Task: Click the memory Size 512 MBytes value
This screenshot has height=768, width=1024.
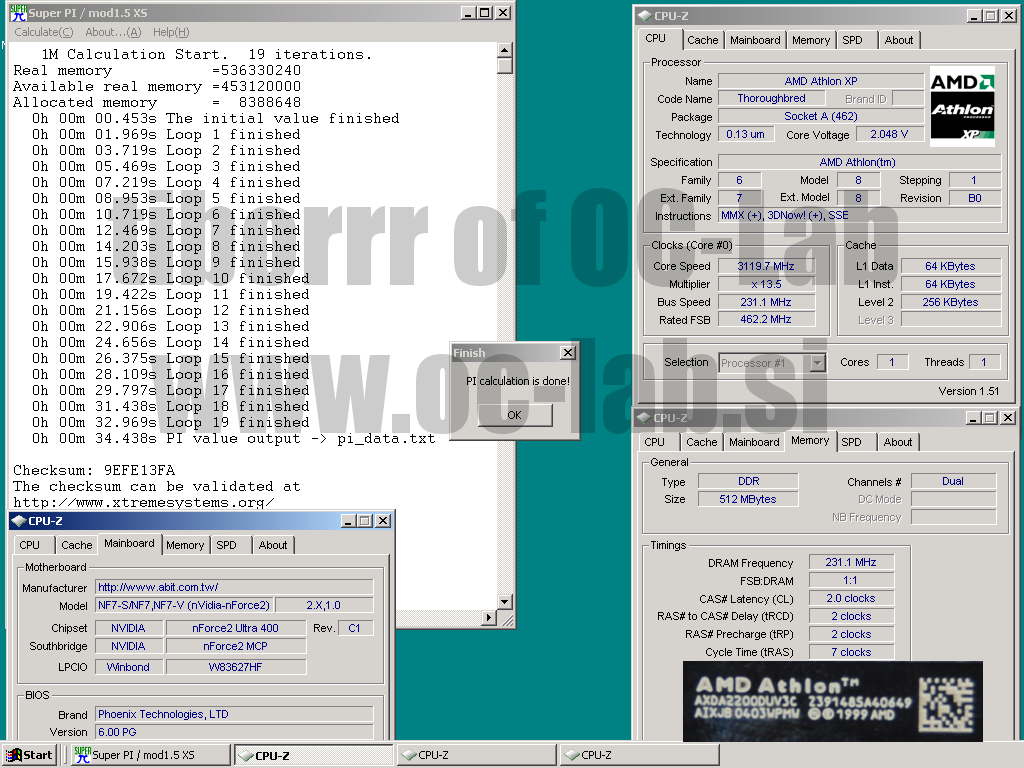Action: [x=748, y=499]
